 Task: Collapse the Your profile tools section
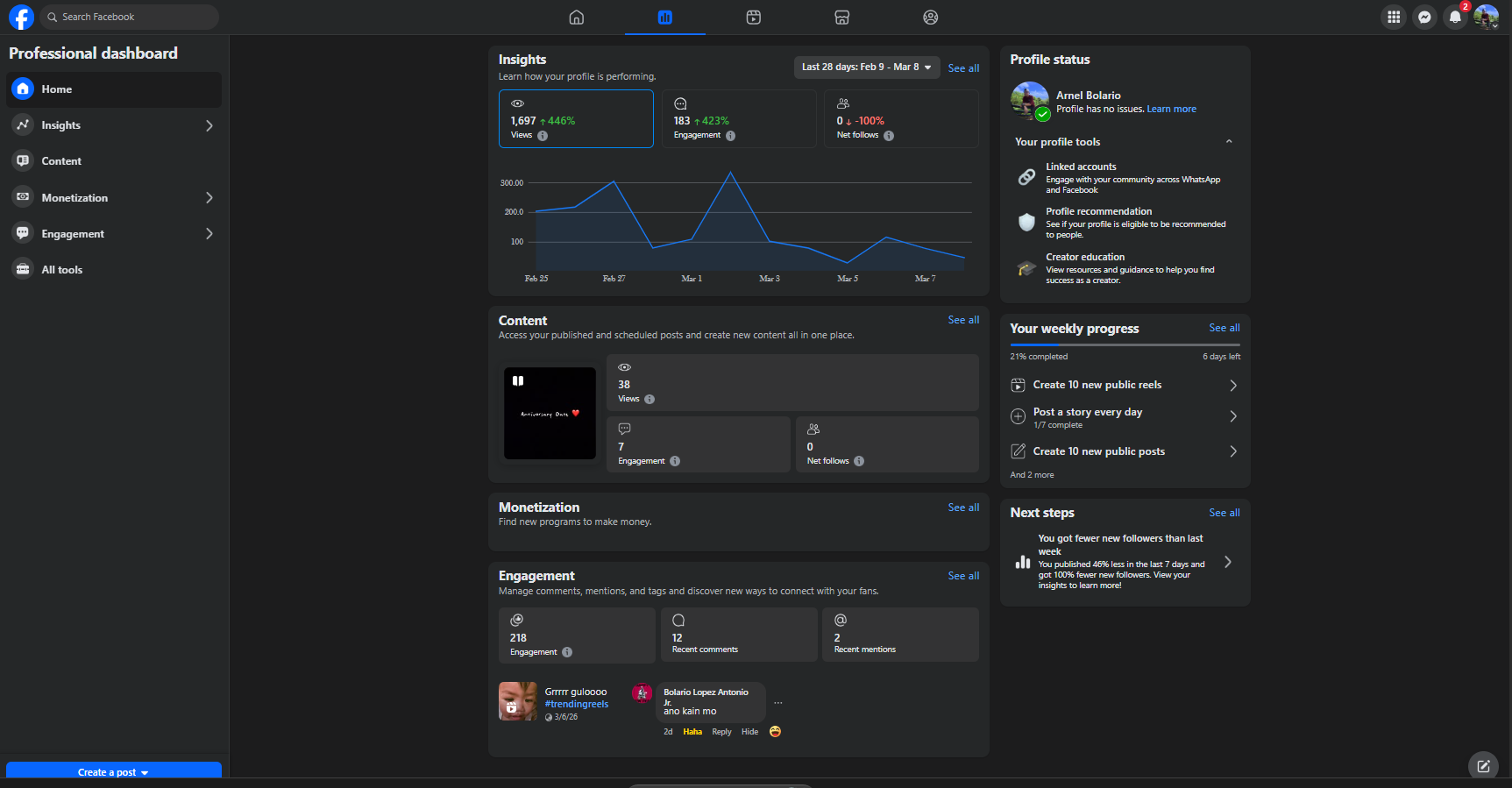(1229, 142)
